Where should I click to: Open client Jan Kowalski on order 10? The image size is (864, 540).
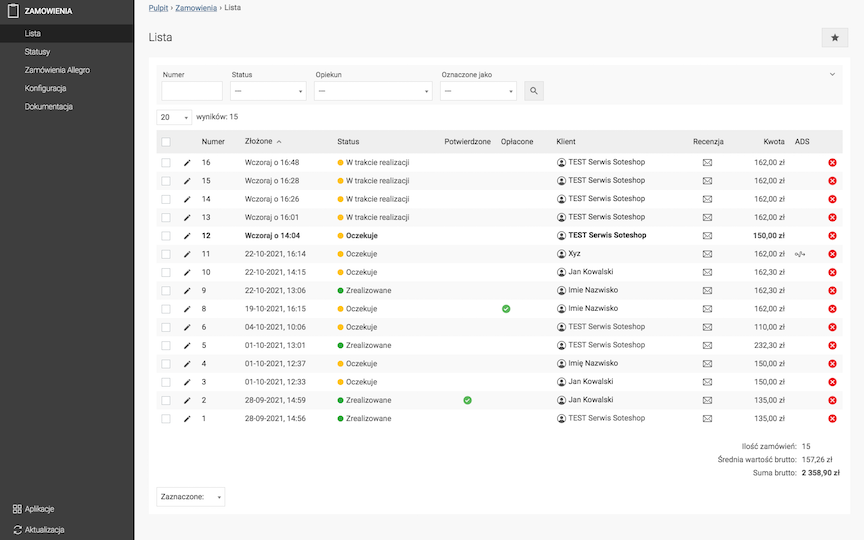tap(591, 272)
